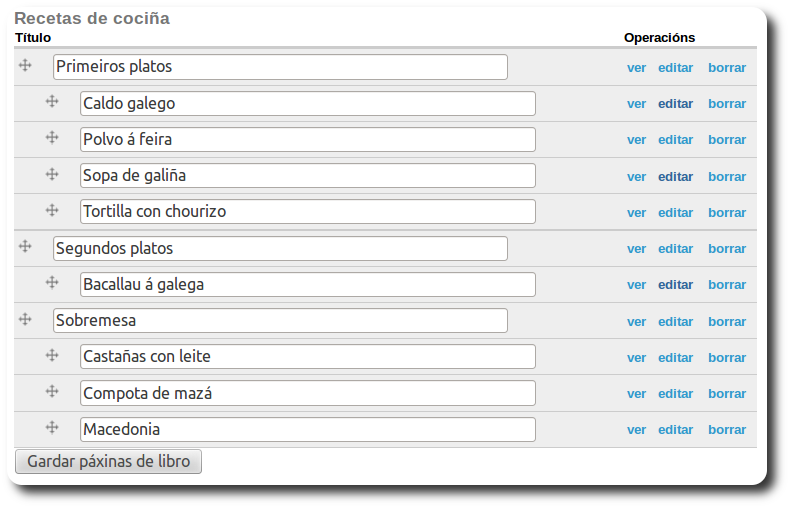Click into the Castañas con leite text box
The width and height of the screenshot is (790, 508).
point(307,357)
